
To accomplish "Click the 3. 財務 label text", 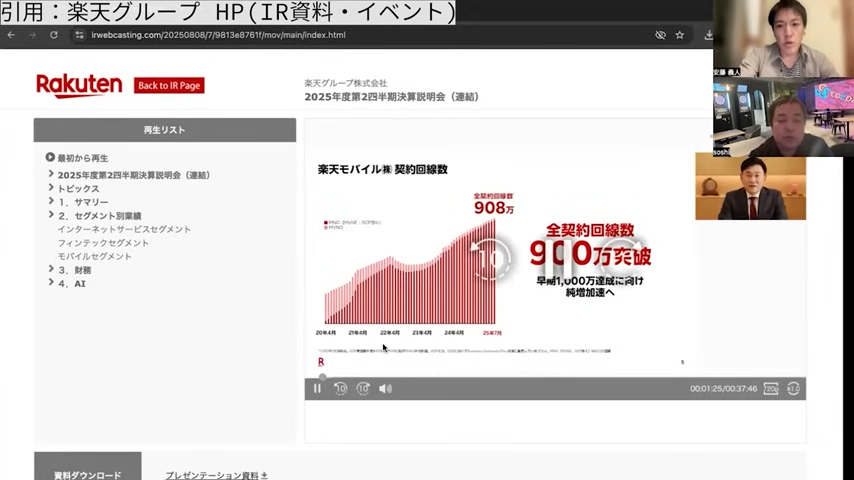I will click(75, 270).
